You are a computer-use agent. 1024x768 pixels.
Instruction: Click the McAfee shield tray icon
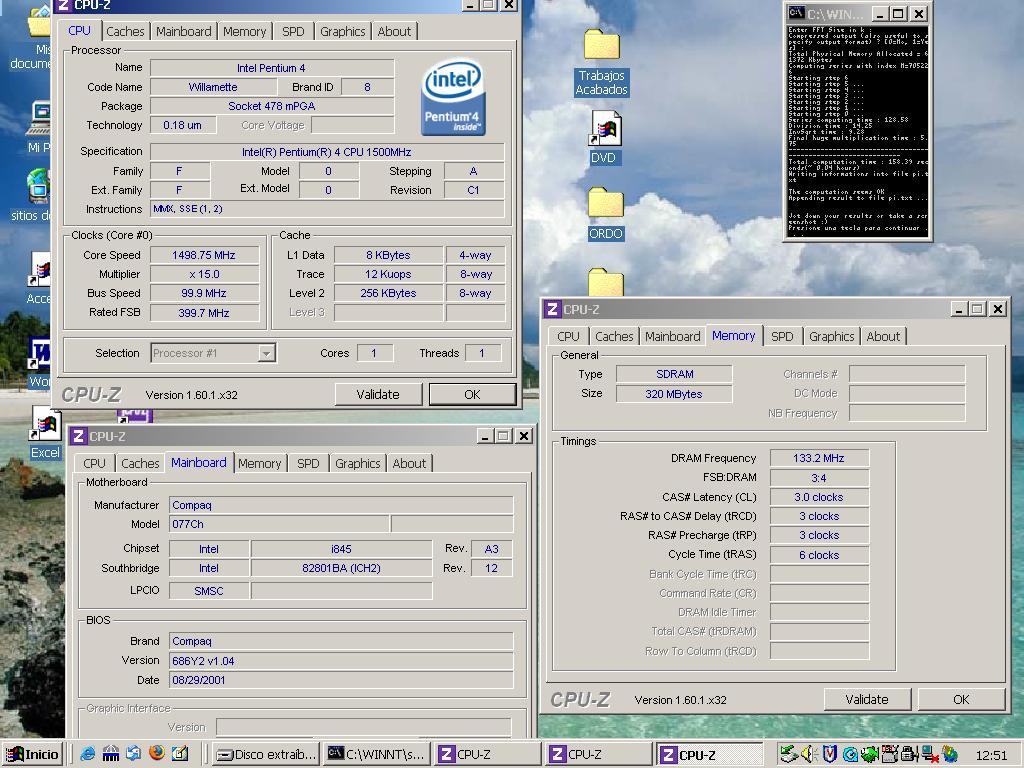pyautogui.click(x=829, y=754)
